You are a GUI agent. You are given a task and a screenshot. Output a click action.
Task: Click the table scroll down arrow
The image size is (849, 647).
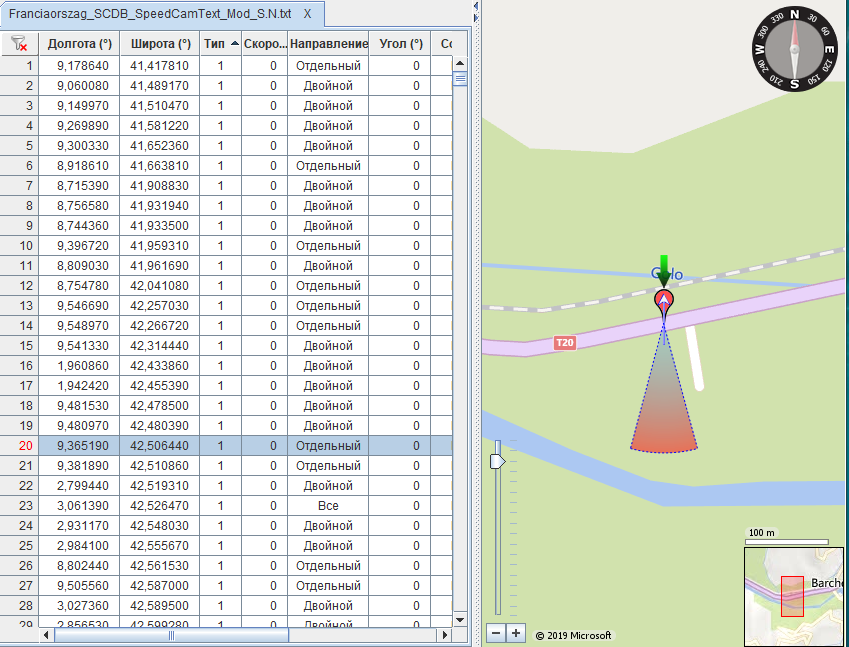tap(460, 620)
